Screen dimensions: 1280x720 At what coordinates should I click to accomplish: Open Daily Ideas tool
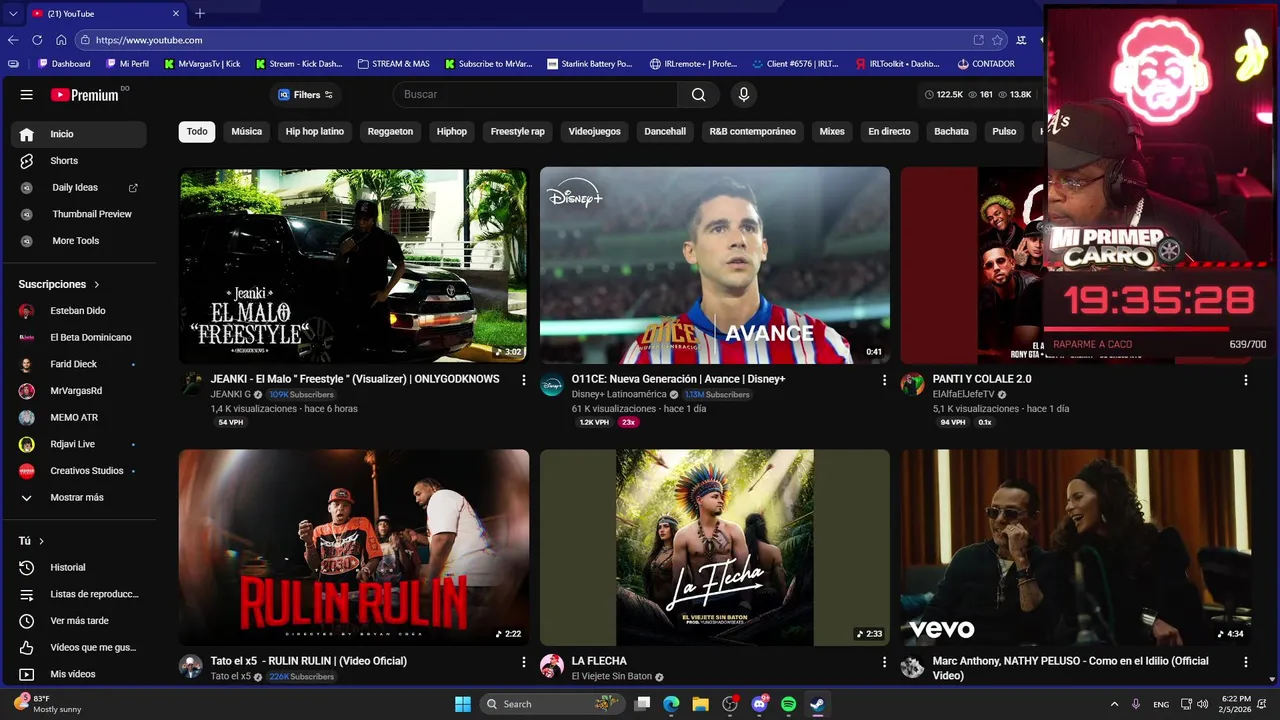78,188
